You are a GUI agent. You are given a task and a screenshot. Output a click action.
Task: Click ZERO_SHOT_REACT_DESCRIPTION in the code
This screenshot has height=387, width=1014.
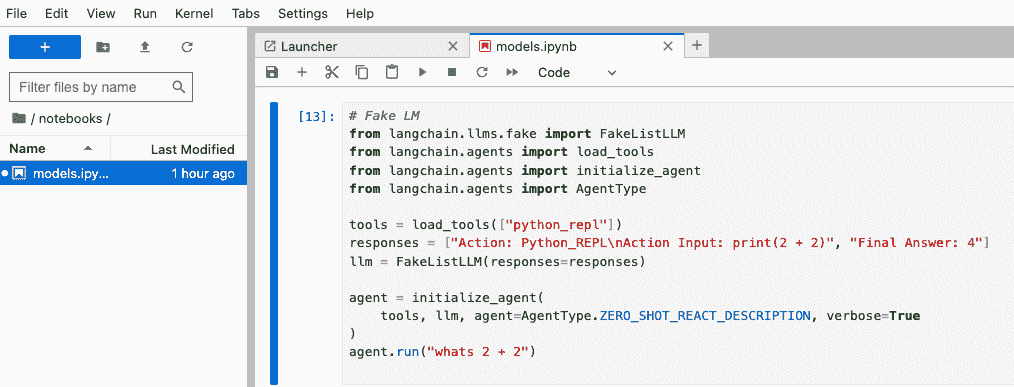[704, 316]
